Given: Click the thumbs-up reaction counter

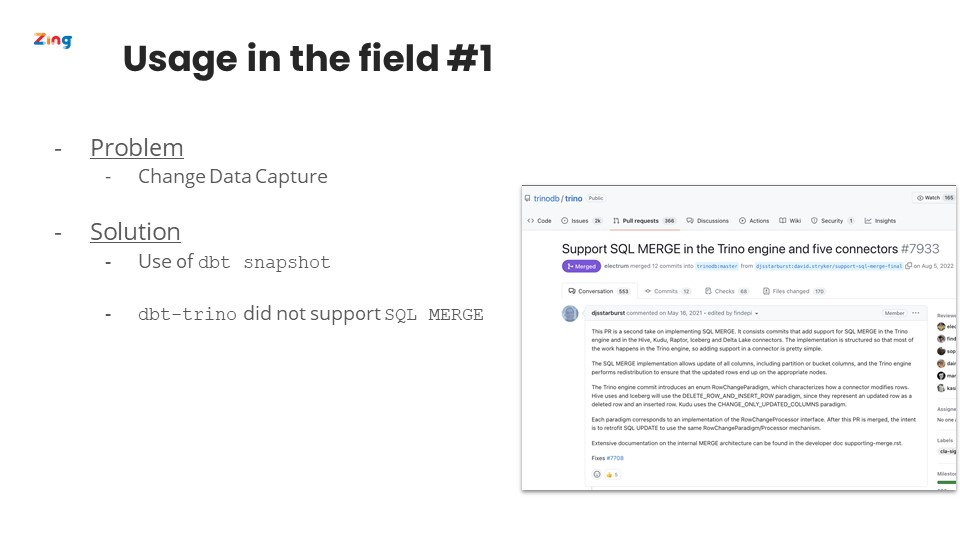Looking at the screenshot, I should [x=612, y=474].
